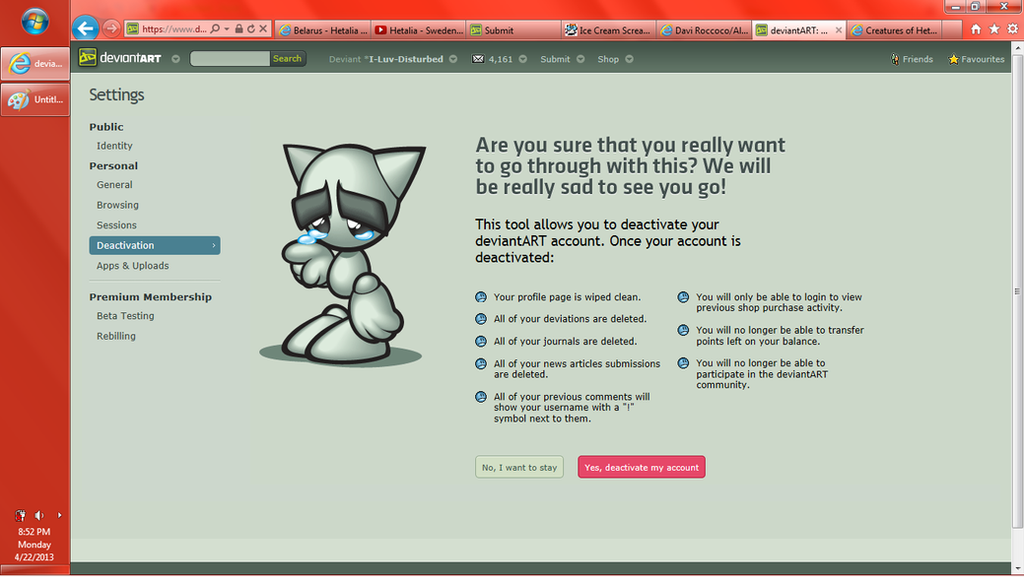
Task: Click the browser forward arrow
Action: tap(112, 28)
